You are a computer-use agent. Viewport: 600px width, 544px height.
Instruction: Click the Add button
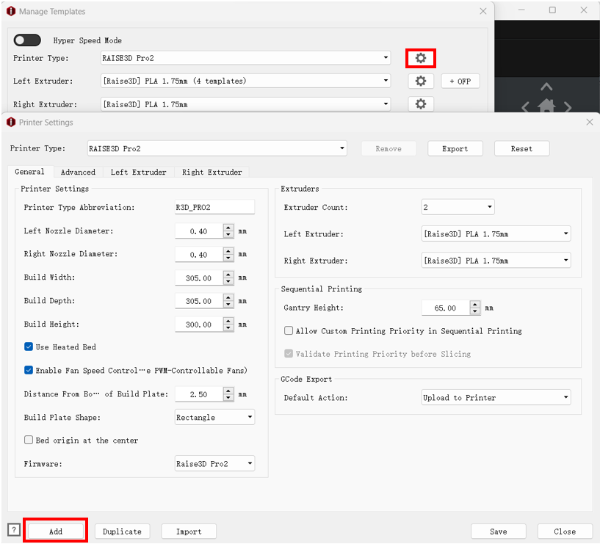[56, 531]
